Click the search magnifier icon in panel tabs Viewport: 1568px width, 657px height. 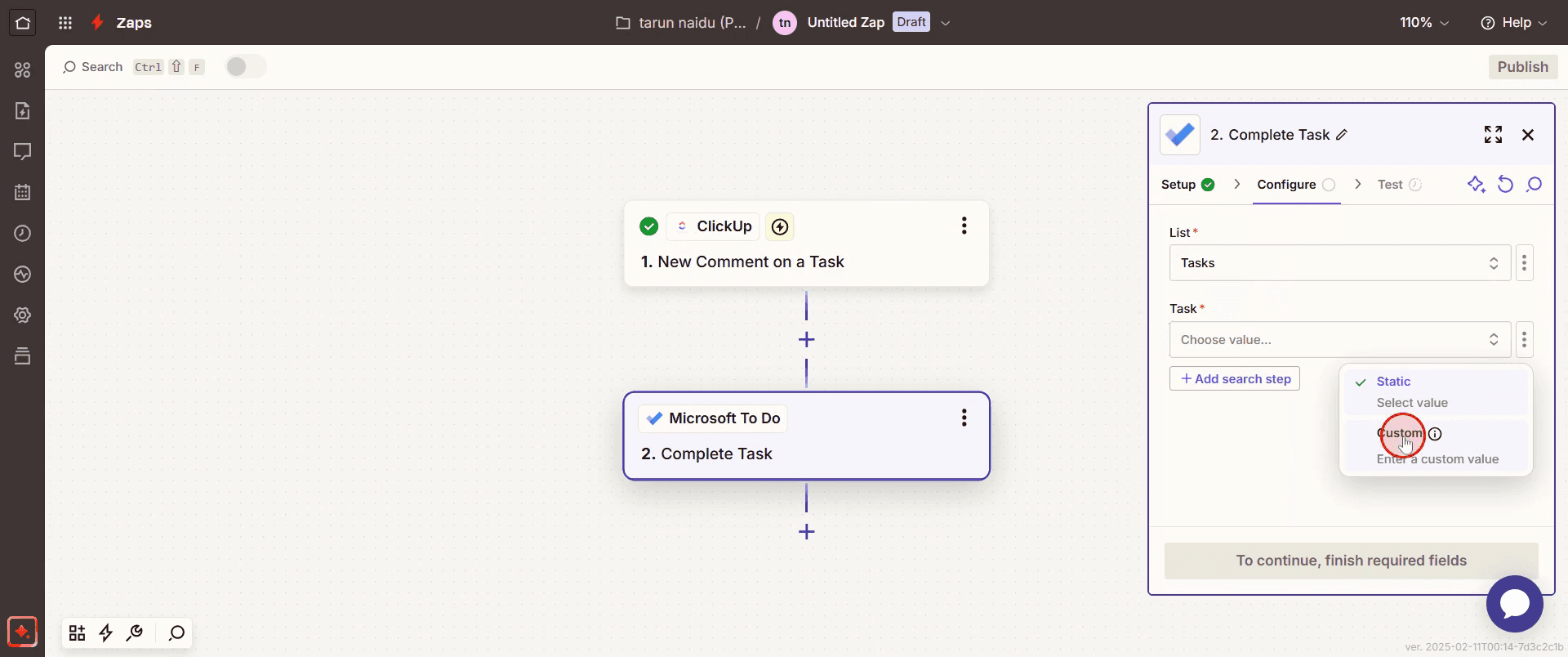[1535, 185]
